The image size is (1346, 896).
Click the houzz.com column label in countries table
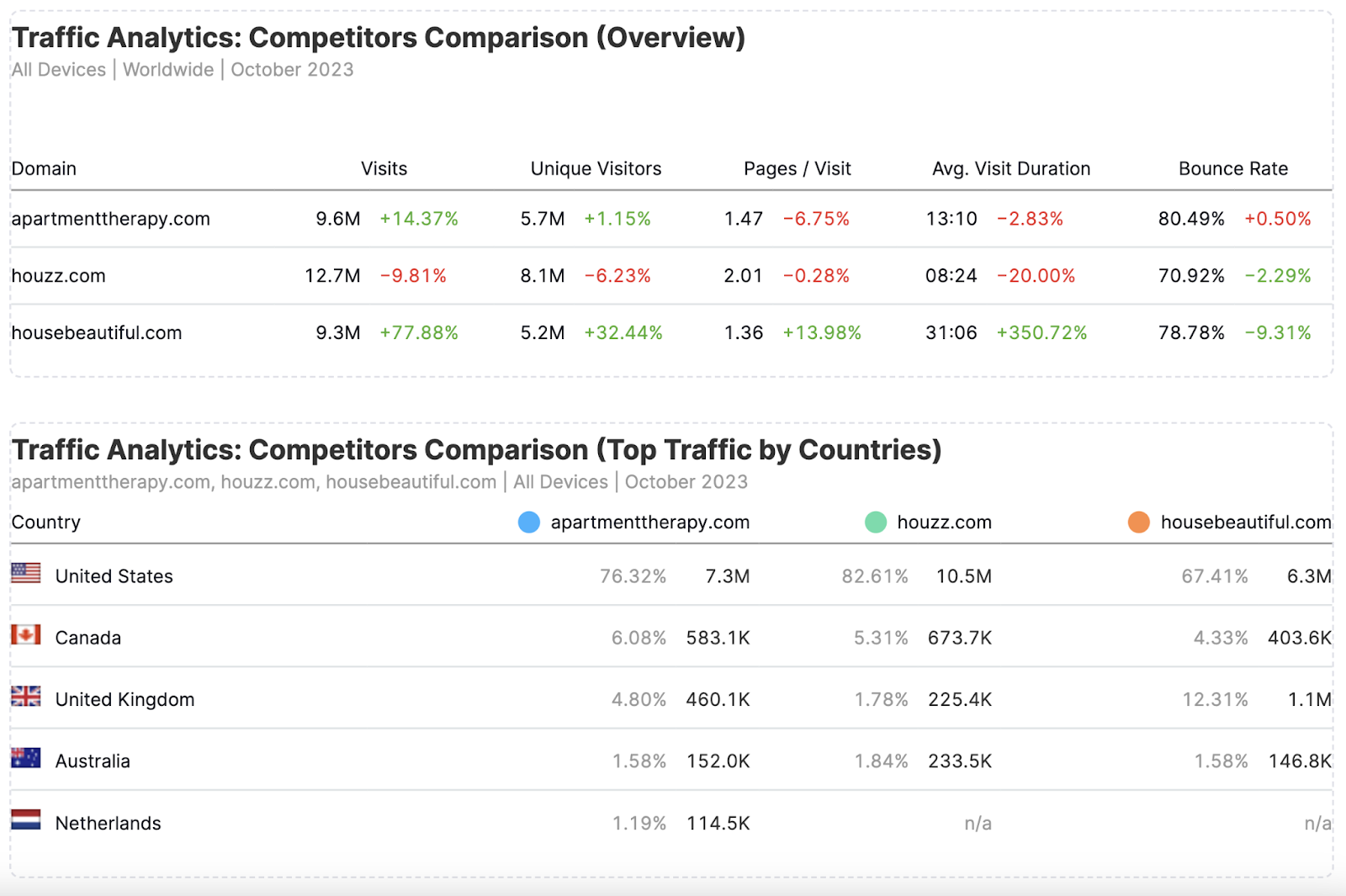945,522
